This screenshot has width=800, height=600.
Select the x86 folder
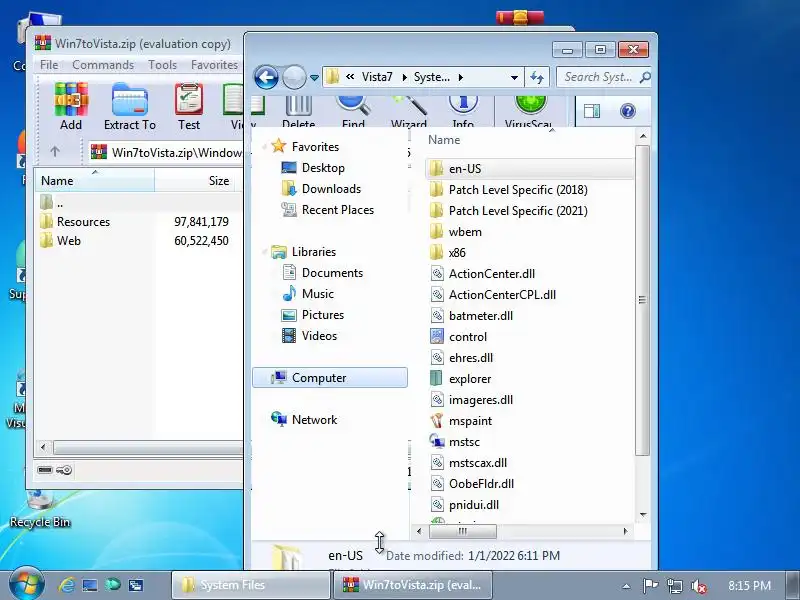point(457,253)
